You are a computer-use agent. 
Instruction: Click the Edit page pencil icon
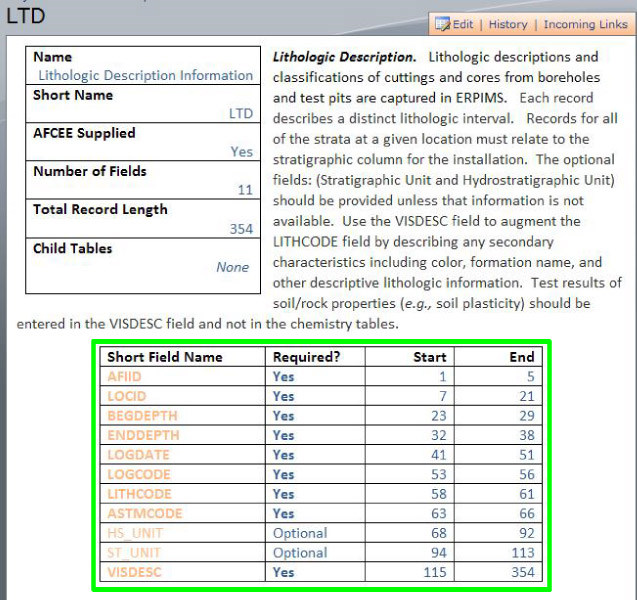[x=443, y=24]
